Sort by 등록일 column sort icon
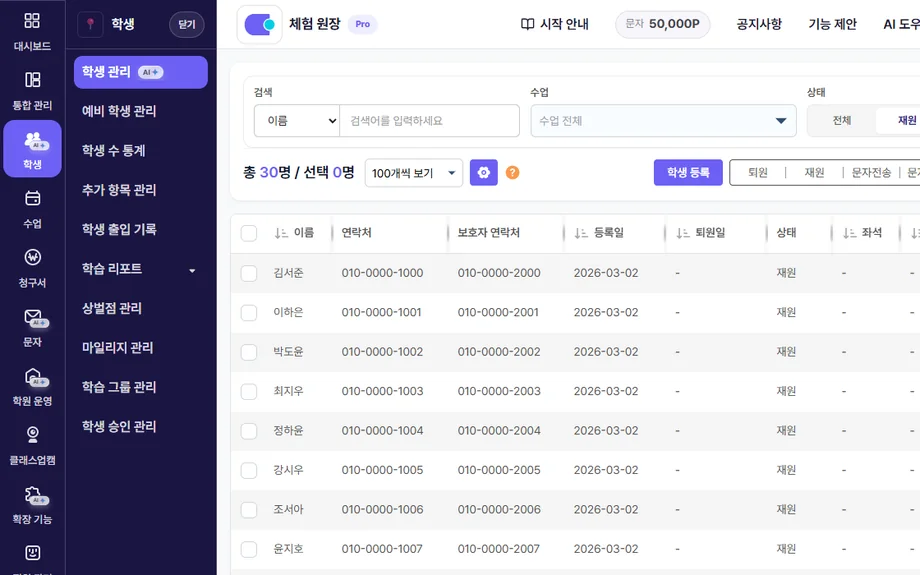Screen dimensions: 920x575 (x=581, y=233)
